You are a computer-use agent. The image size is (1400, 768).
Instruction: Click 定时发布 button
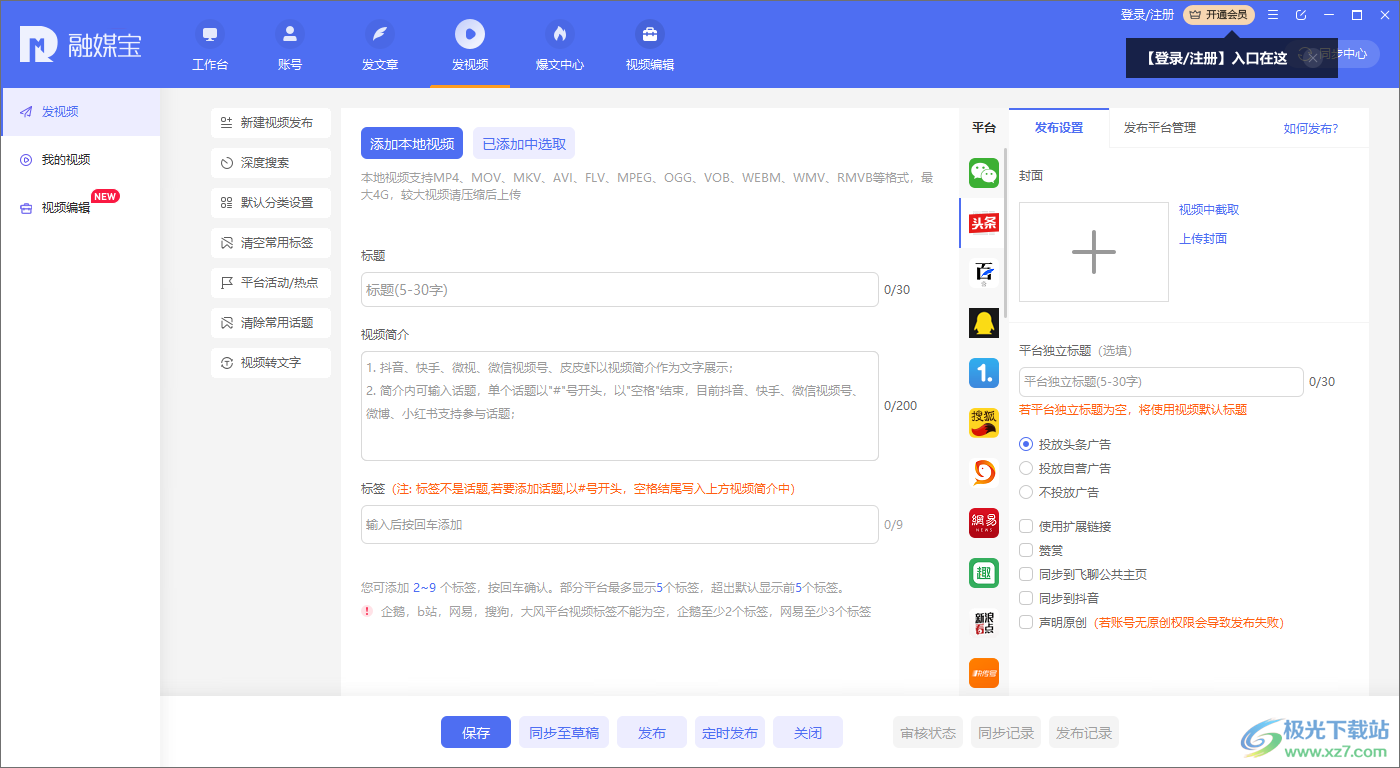(x=730, y=733)
